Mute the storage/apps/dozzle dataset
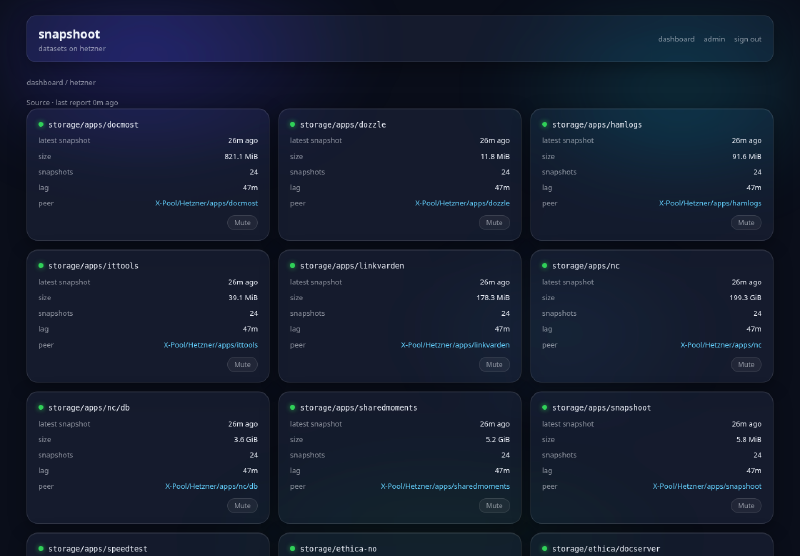800x556 pixels. pos(494,223)
